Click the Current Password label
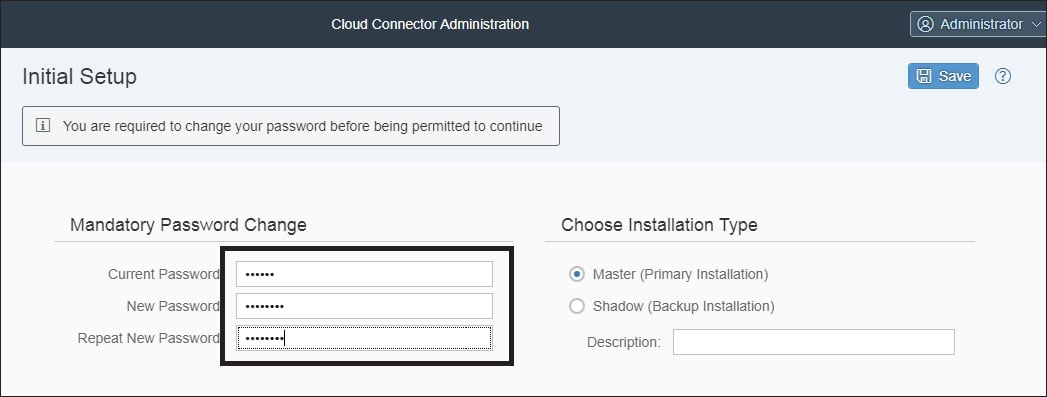 pyautogui.click(x=164, y=274)
